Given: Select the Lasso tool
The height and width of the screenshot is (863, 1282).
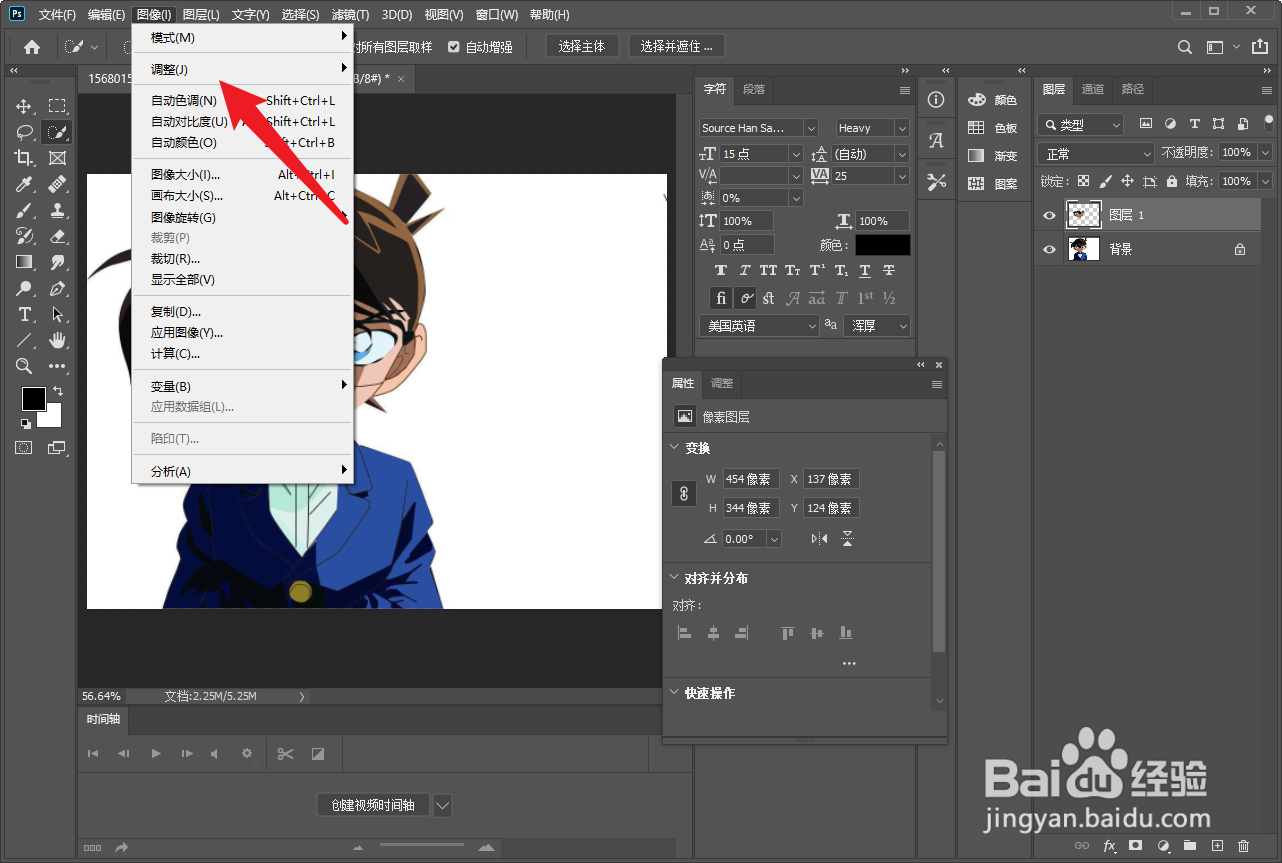Looking at the screenshot, I should coord(24,132).
